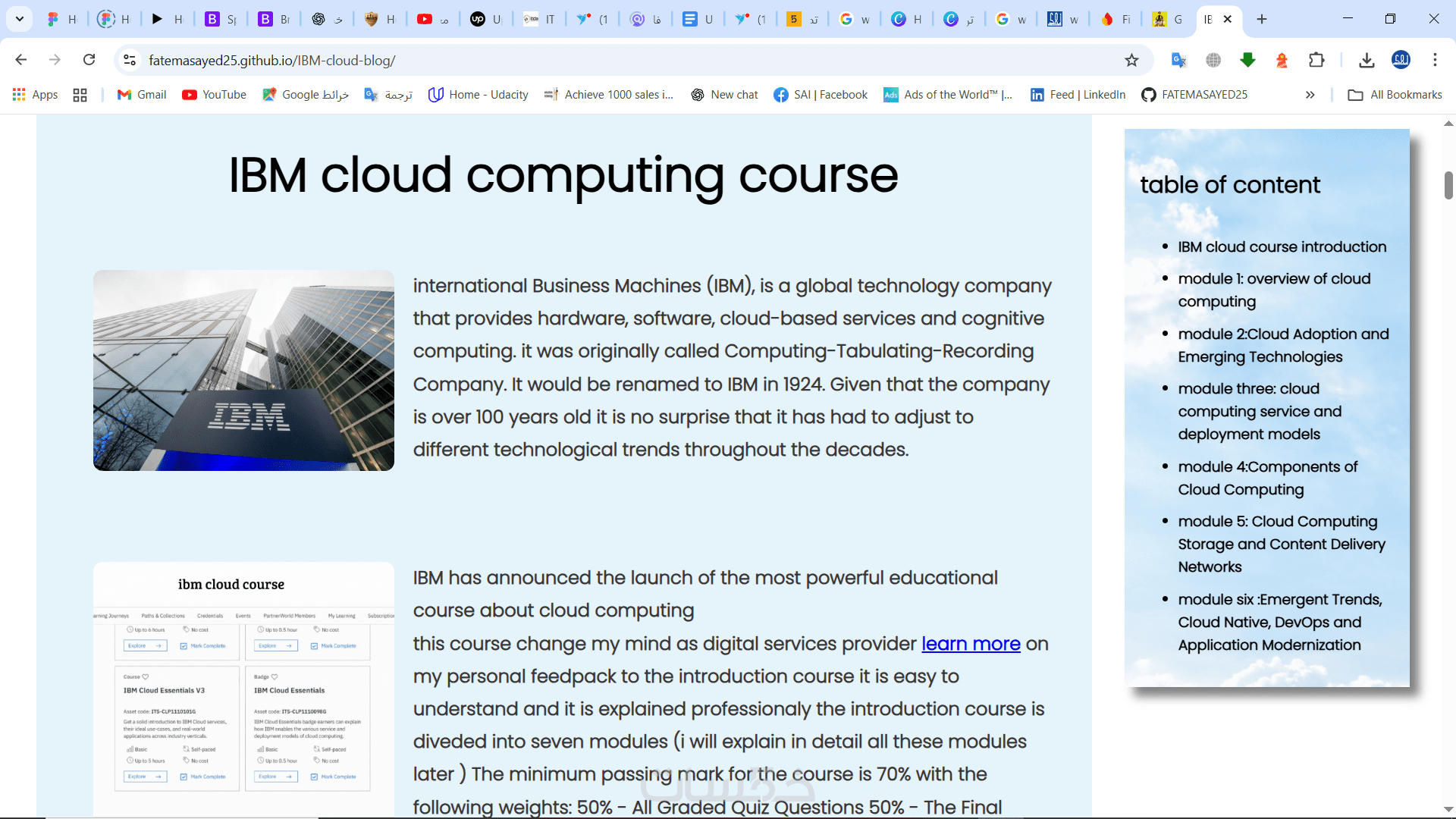Open the Chrome three-dot menu
This screenshot has width=1456, height=819.
pyautogui.click(x=1435, y=60)
